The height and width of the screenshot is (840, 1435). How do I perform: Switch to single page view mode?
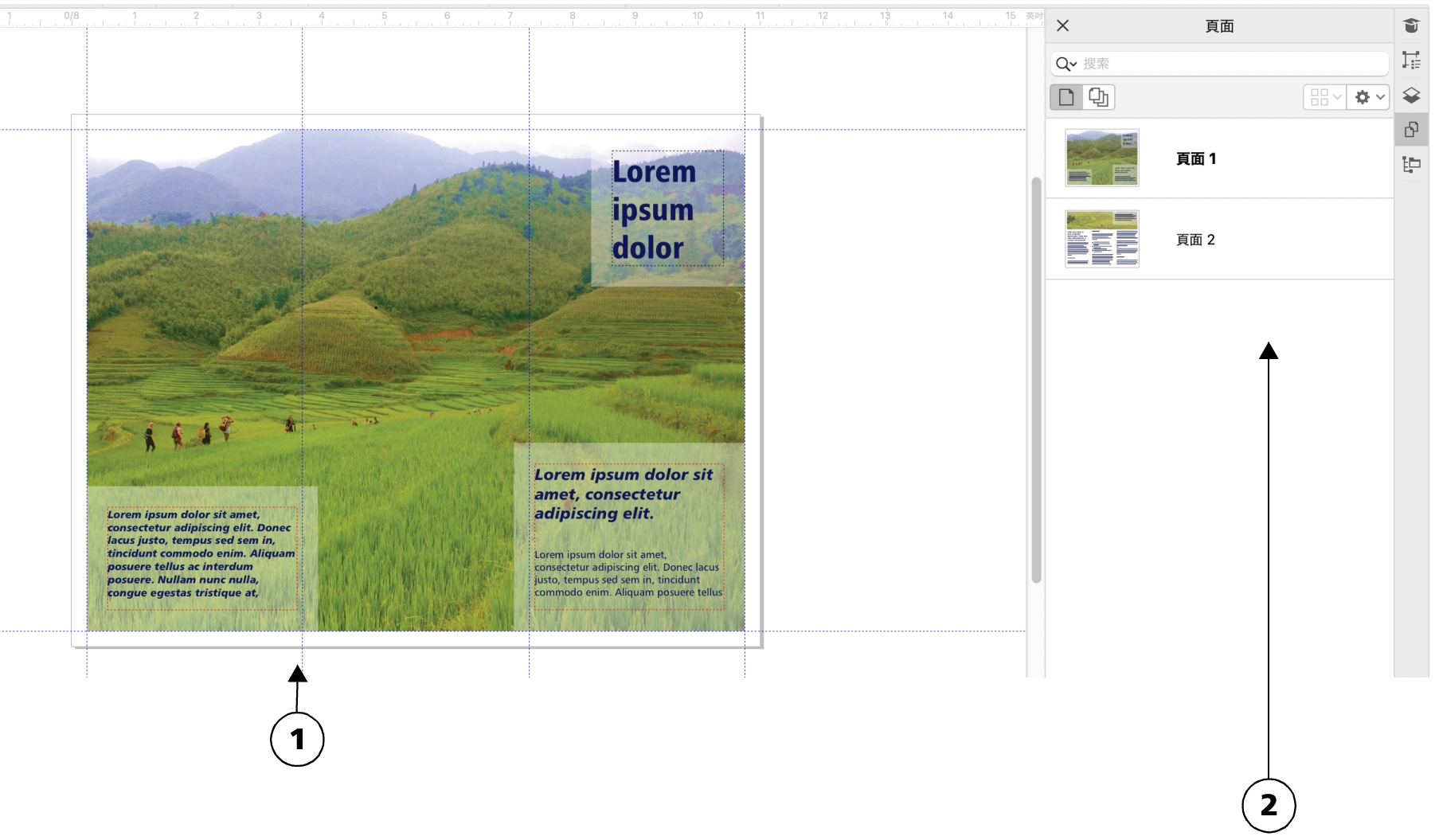1066,97
